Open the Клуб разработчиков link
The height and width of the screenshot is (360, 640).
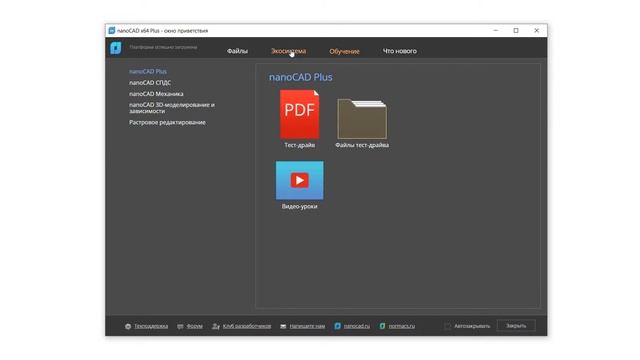247,326
